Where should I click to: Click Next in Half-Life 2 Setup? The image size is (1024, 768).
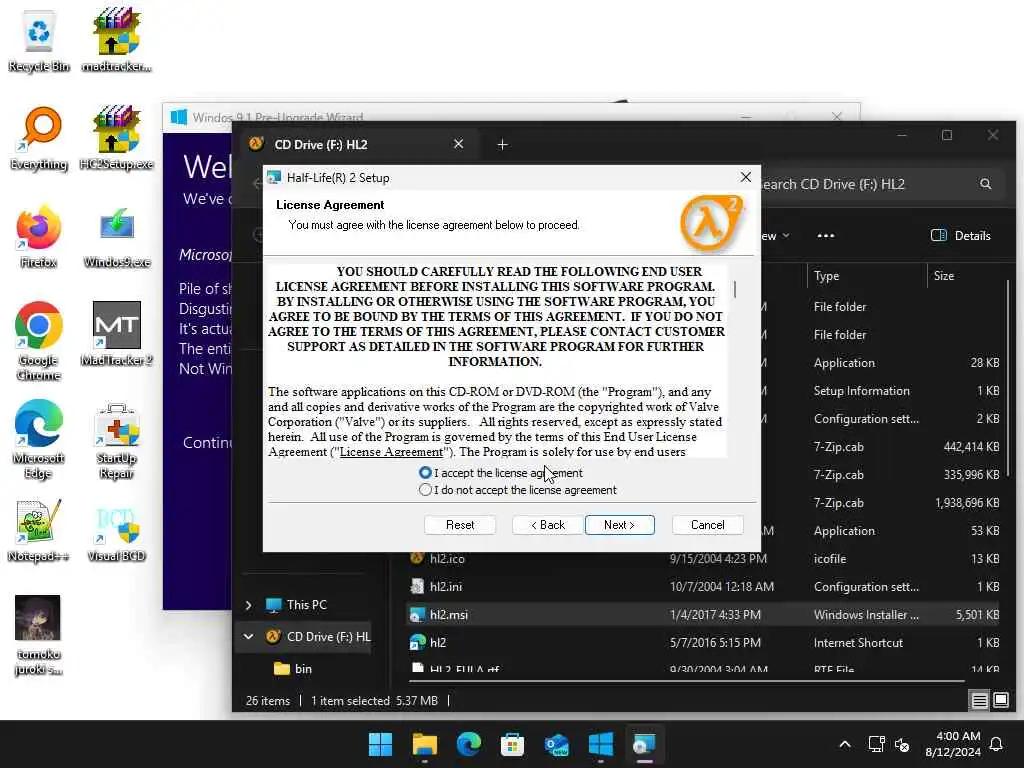(619, 524)
